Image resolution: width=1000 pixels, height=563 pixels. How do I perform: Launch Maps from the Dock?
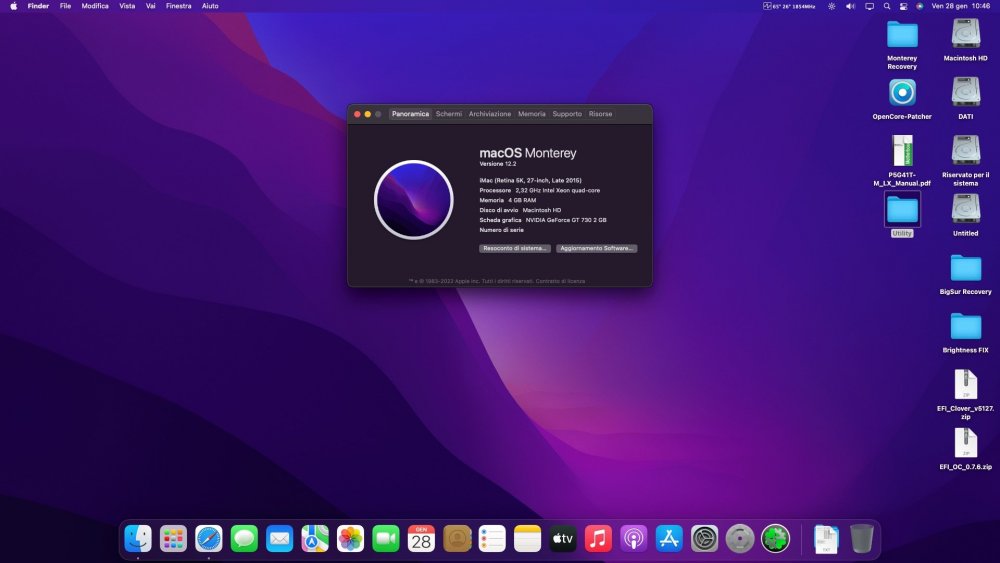315,539
